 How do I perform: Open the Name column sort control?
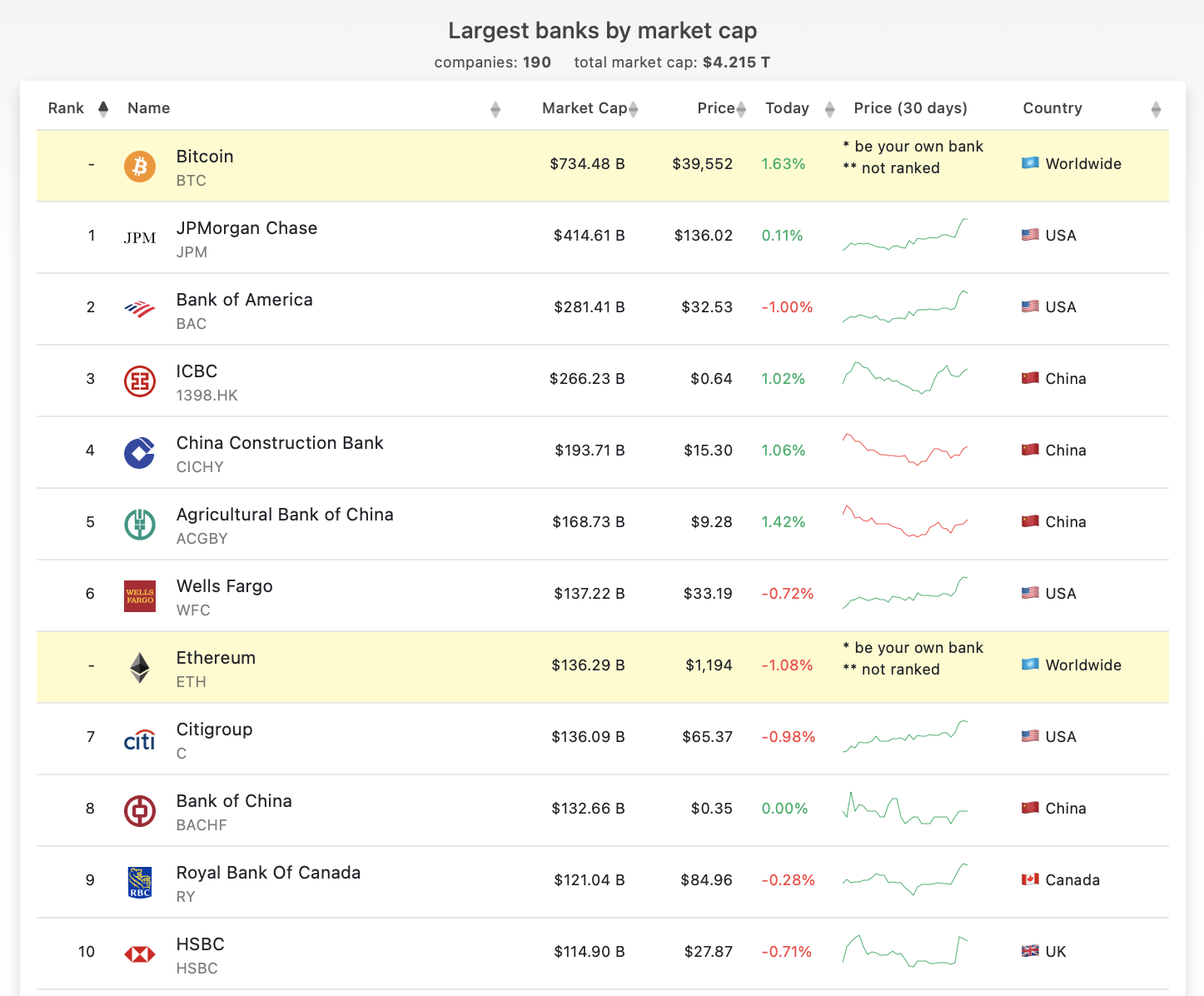tap(495, 108)
